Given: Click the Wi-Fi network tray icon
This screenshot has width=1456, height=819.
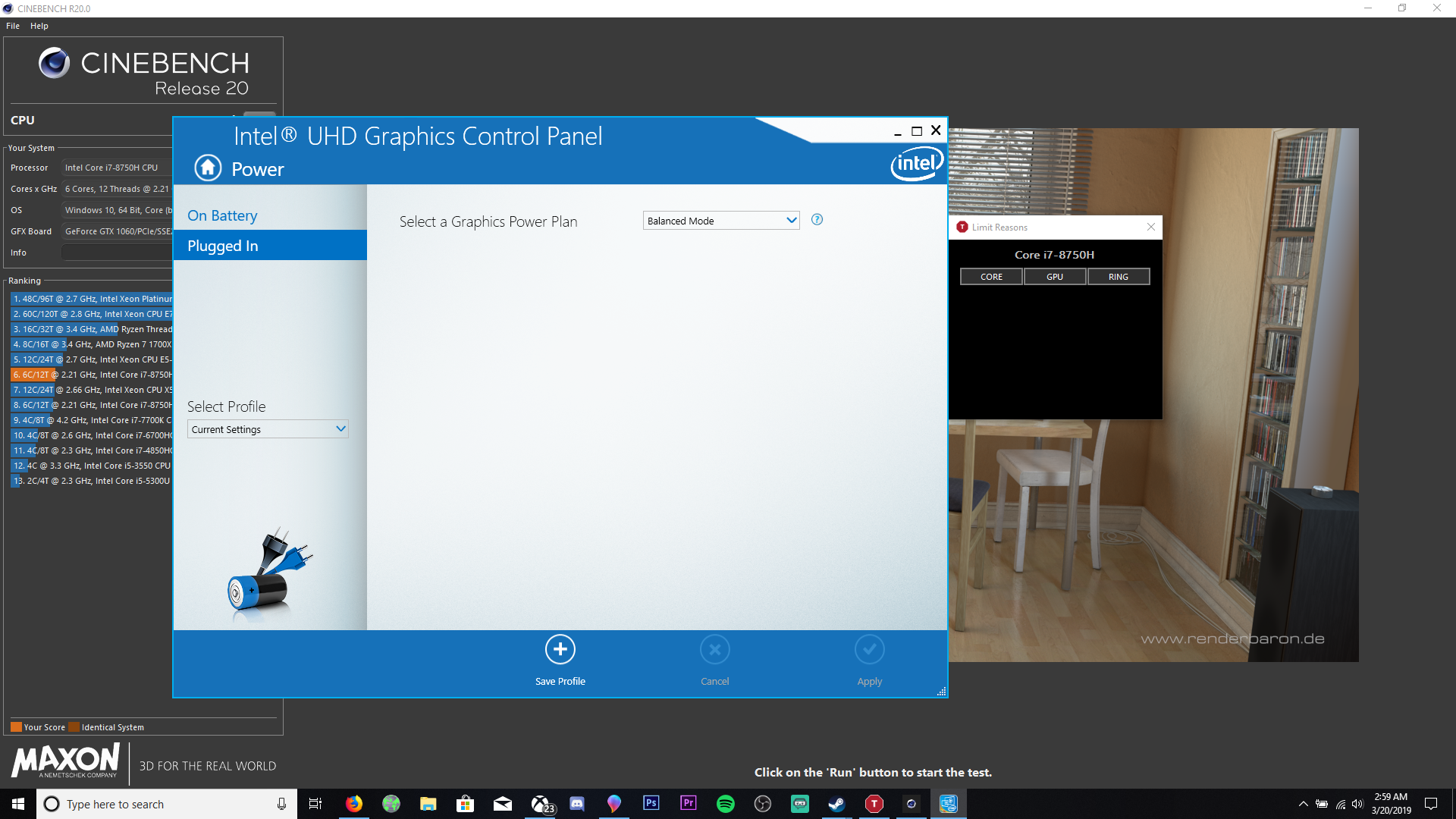Looking at the screenshot, I should [x=1341, y=804].
